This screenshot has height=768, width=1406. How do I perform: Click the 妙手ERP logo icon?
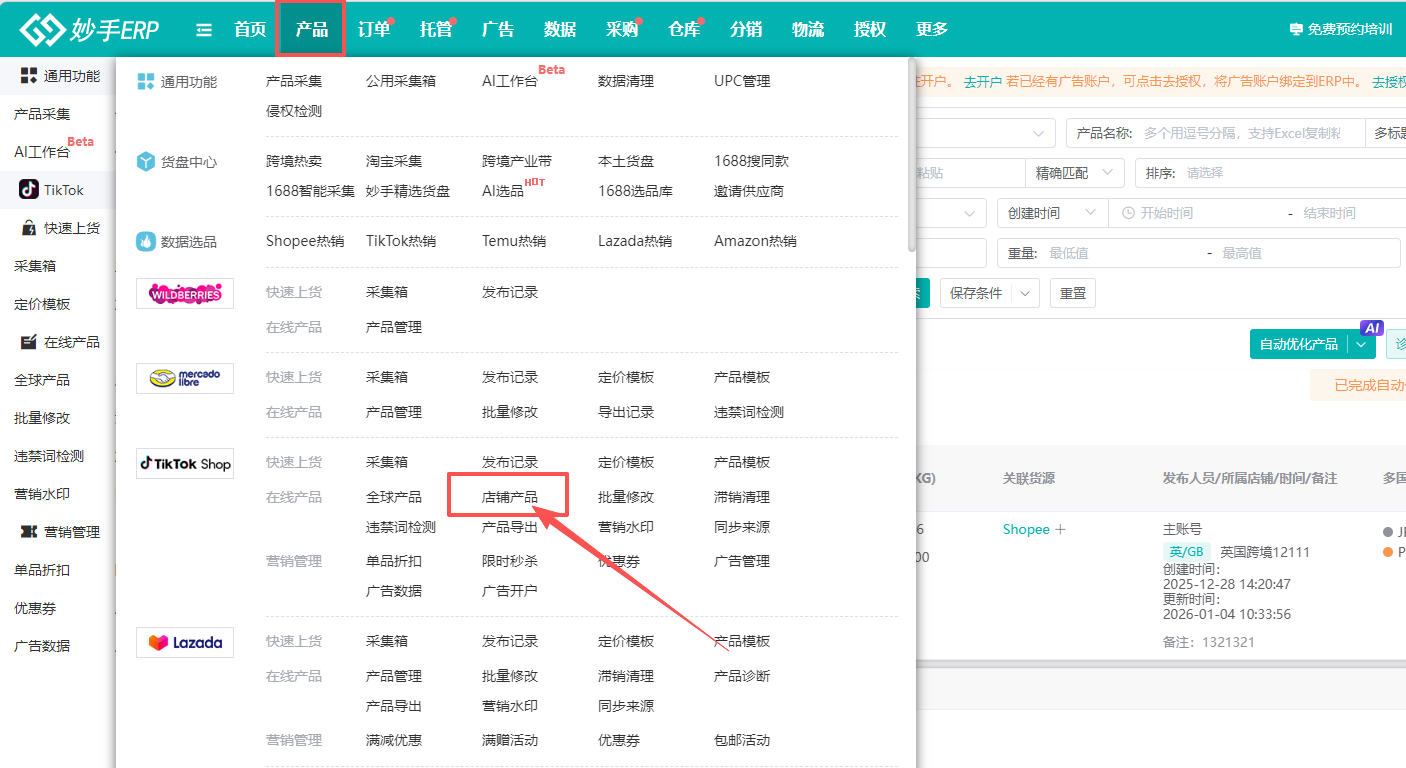pos(40,30)
